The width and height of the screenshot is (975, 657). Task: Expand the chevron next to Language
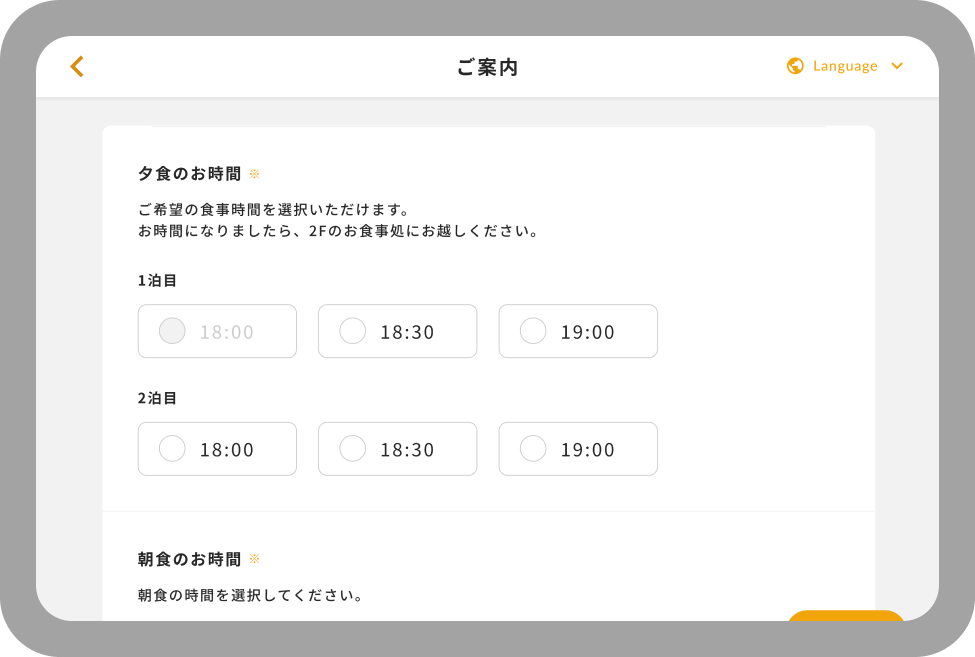(x=896, y=66)
